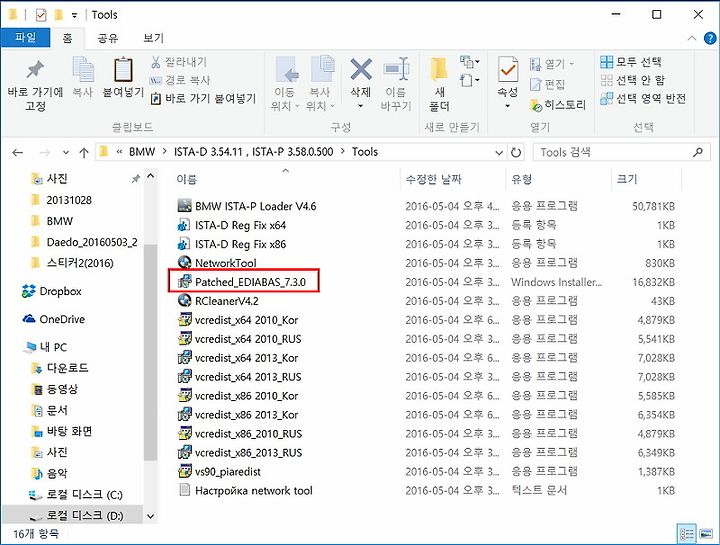Image resolution: width=720 pixels, height=545 pixels.
Task: Select the RCleanerV4.2 file
Action: click(219, 301)
